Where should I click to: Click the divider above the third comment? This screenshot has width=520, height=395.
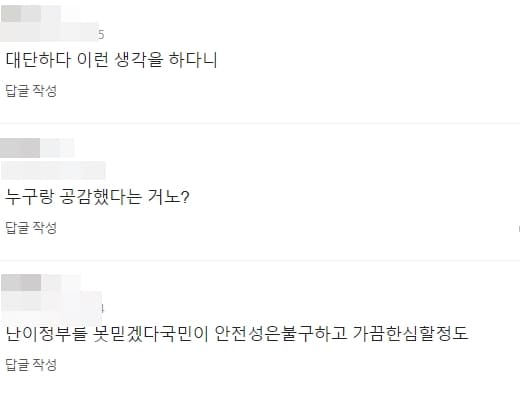point(260,260)
